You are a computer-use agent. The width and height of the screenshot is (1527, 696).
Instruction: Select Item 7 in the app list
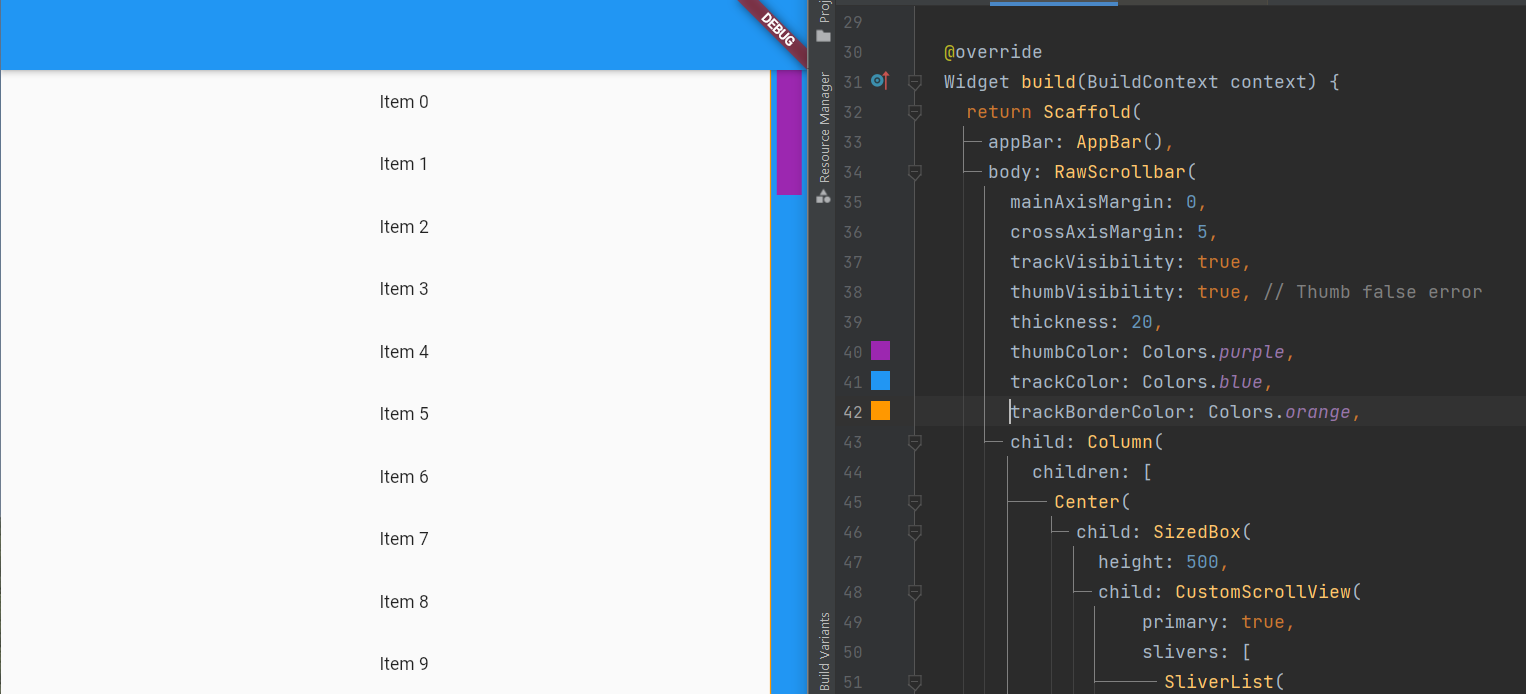pyautogui.click(x=404, y=539)
